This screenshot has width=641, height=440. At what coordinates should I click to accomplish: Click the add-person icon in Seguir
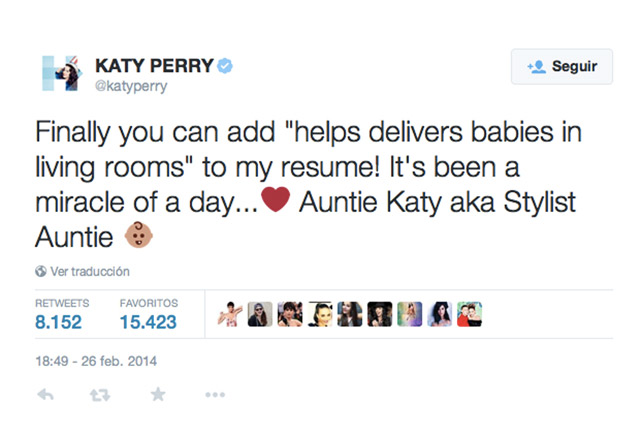(535, 67)
